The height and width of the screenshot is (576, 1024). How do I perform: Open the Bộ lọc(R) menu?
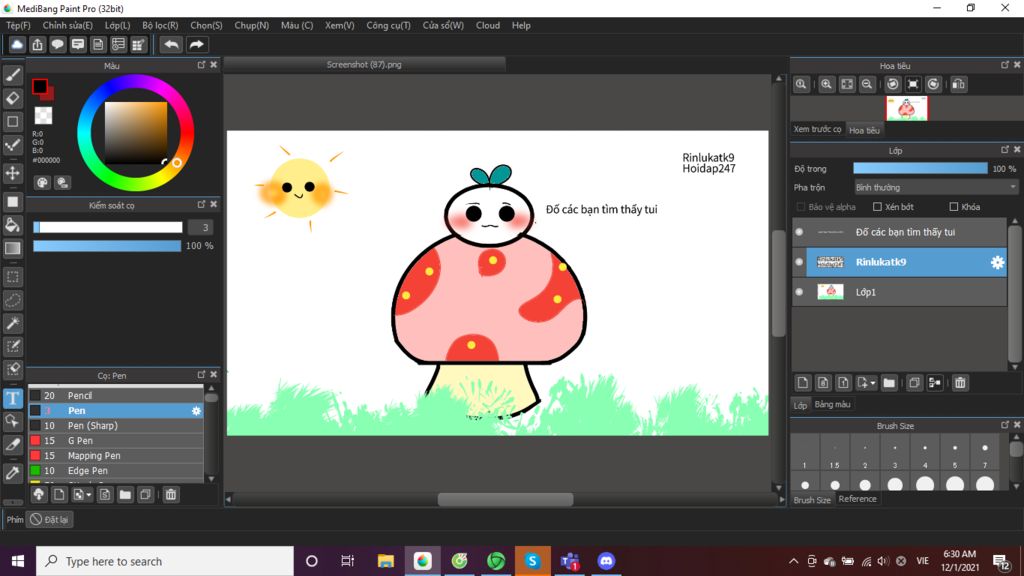coord(160,25)
